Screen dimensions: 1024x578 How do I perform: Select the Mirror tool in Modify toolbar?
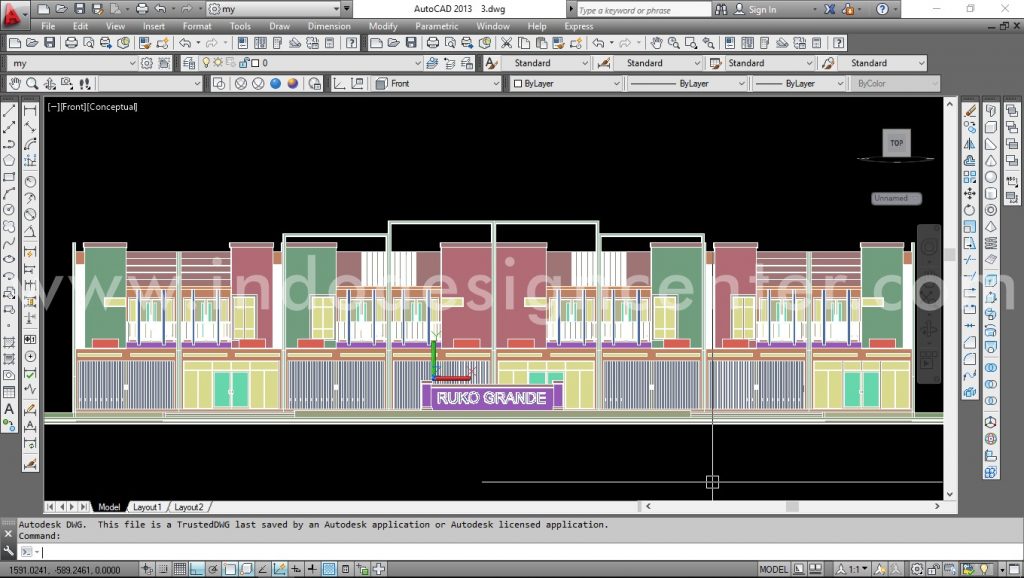coord(970,144)
